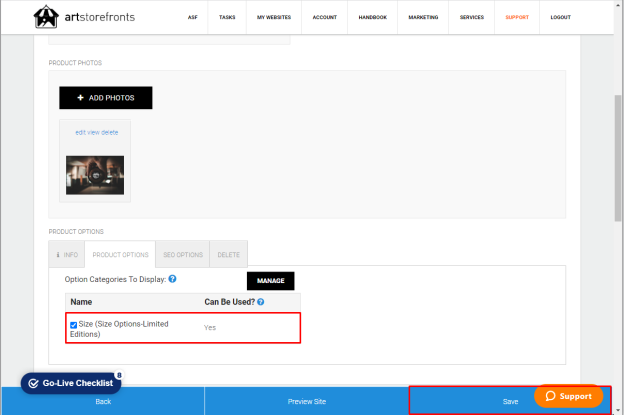This screenshot has width=624, height=415.
Task: Open the help icon beside Can Be Used?
Action: 261,302
